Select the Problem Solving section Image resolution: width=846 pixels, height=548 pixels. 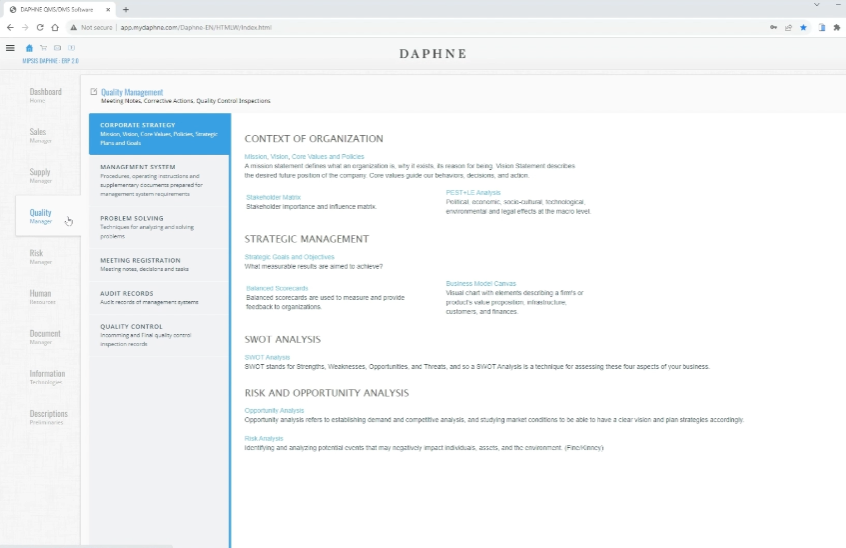[x=160, y=227]
